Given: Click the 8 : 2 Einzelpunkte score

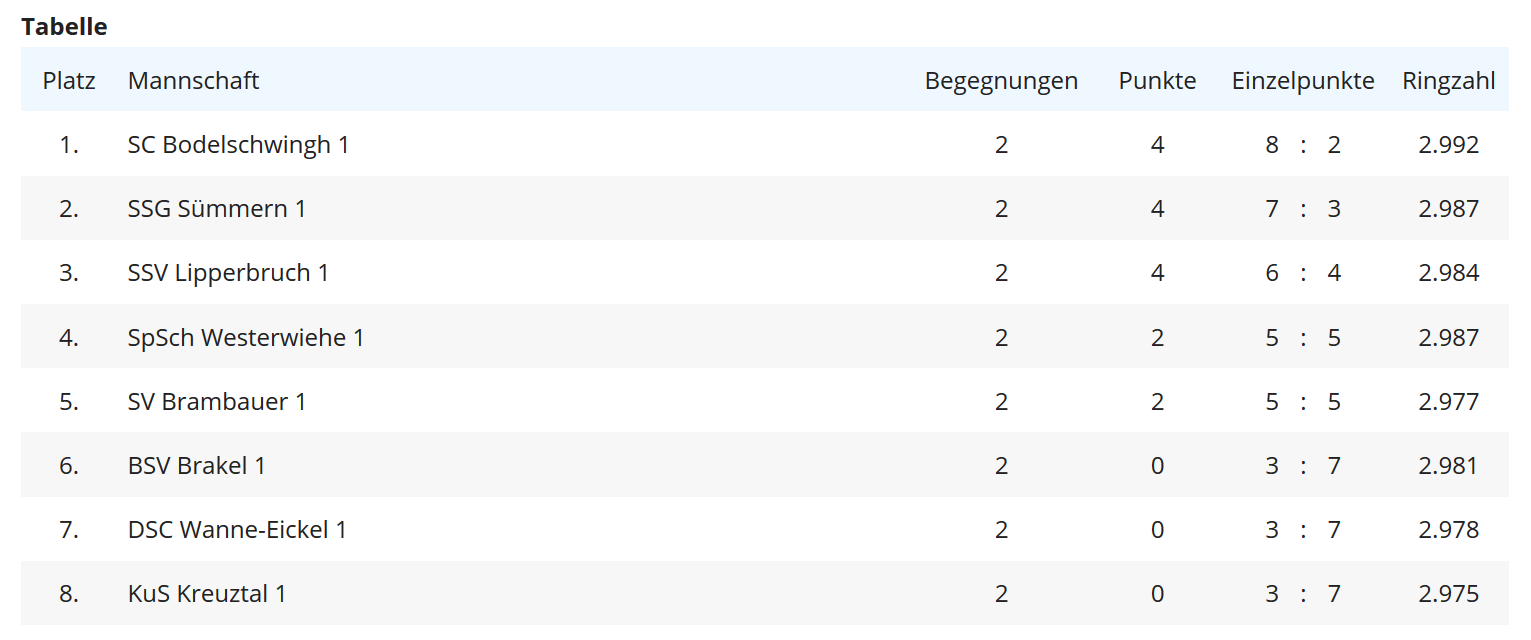Looking at the screenshot, I should click(x=1303, y=145).
